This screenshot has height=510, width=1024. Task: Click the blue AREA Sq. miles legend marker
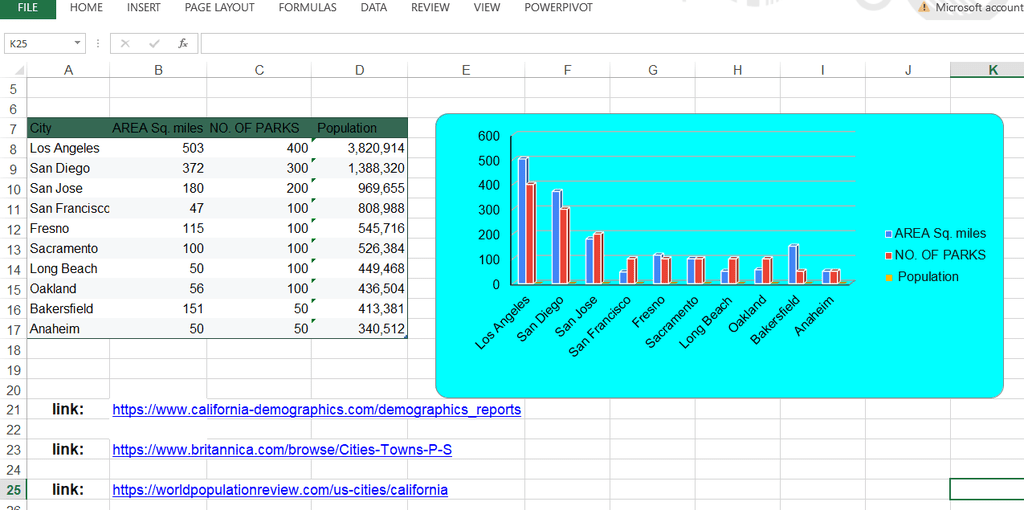(888, 234)
